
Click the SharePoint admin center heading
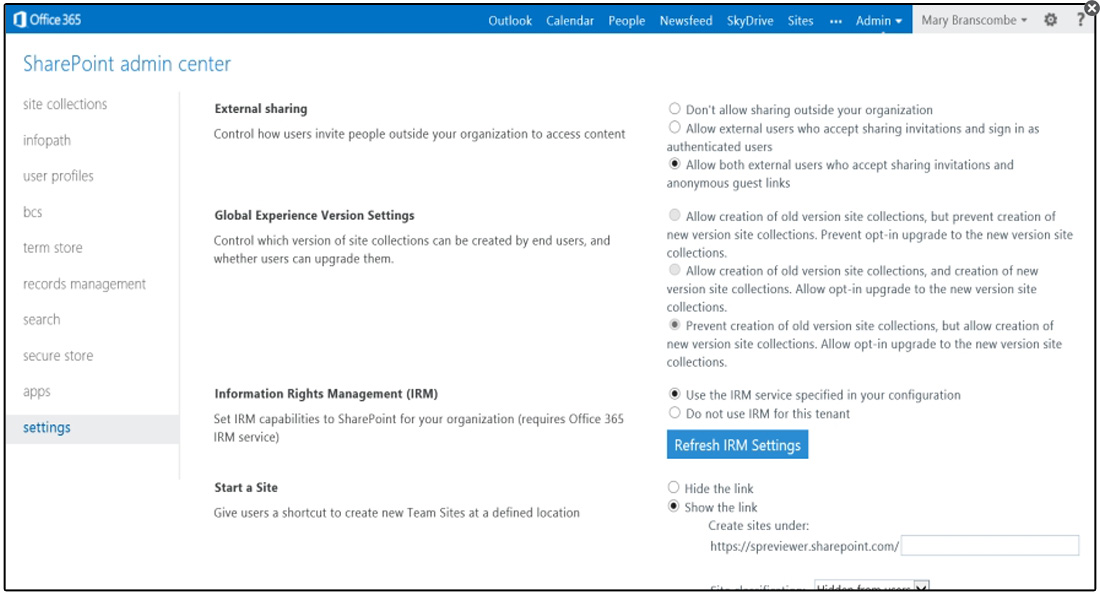tap(127, 64)
